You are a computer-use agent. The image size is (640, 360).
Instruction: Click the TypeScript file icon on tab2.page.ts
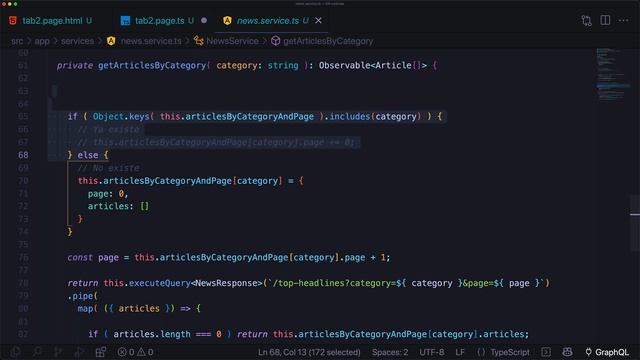[125, 21]
